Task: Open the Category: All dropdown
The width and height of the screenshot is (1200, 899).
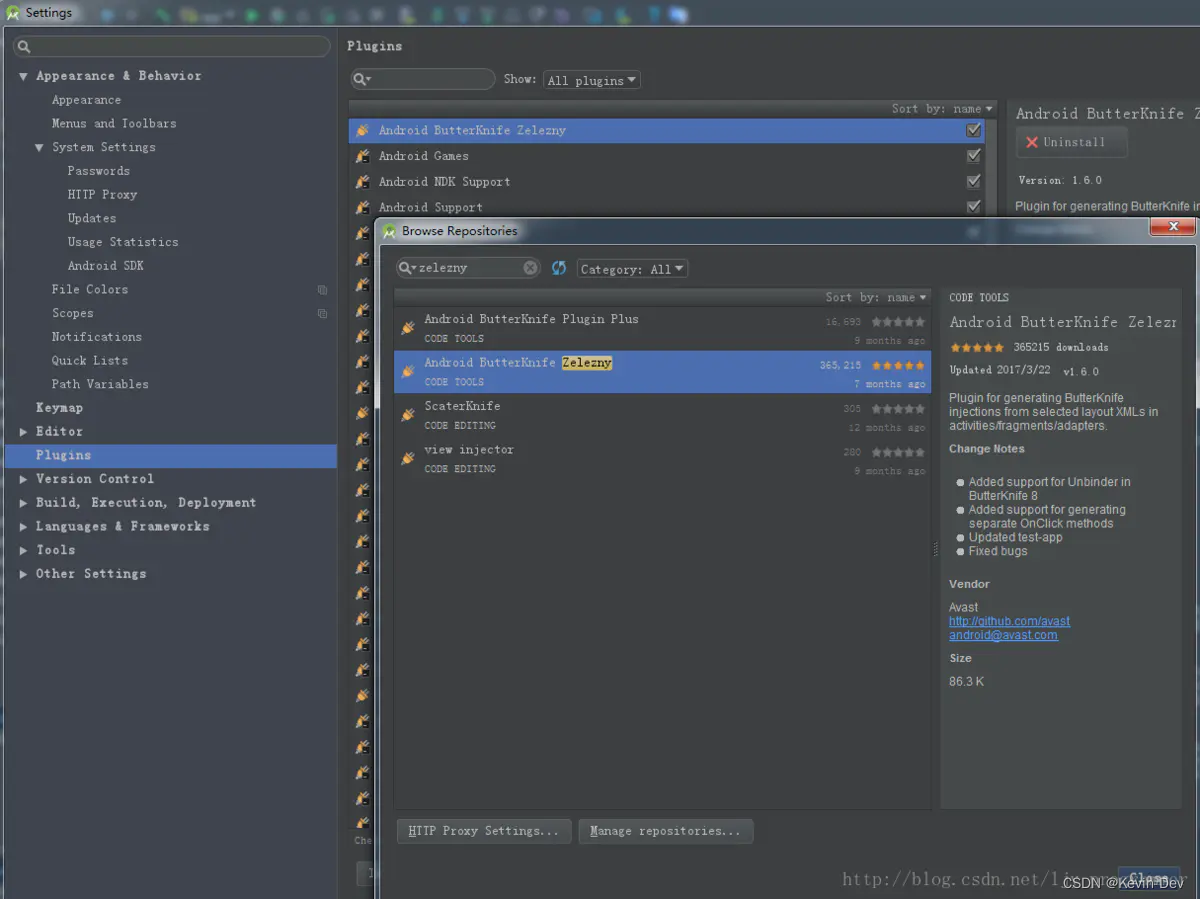Action: click(x=632, y=269)
